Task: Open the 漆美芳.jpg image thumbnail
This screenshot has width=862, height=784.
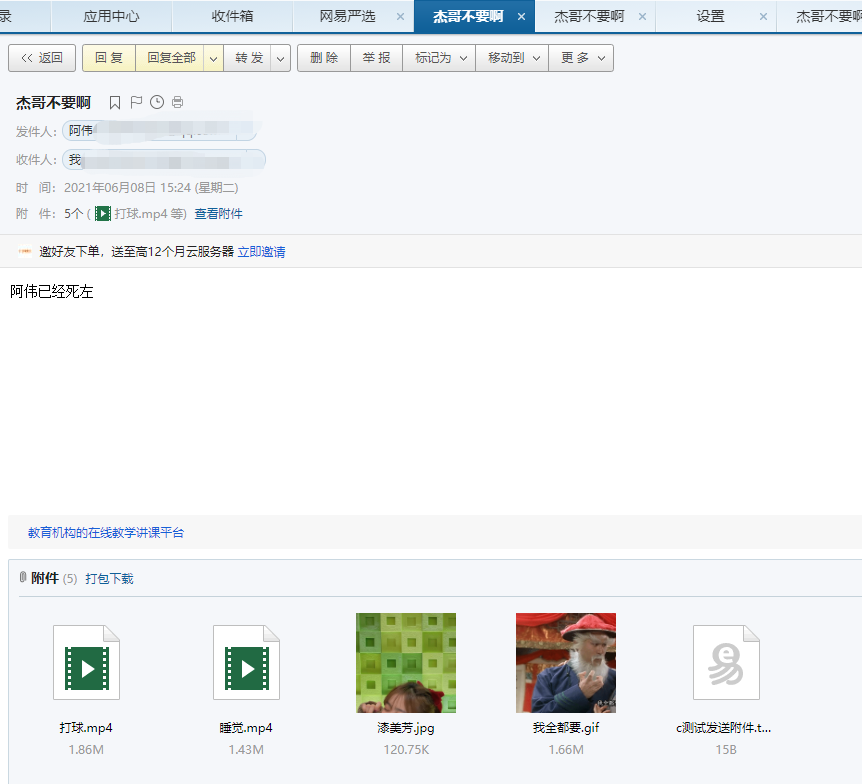Action: [406, 662]
